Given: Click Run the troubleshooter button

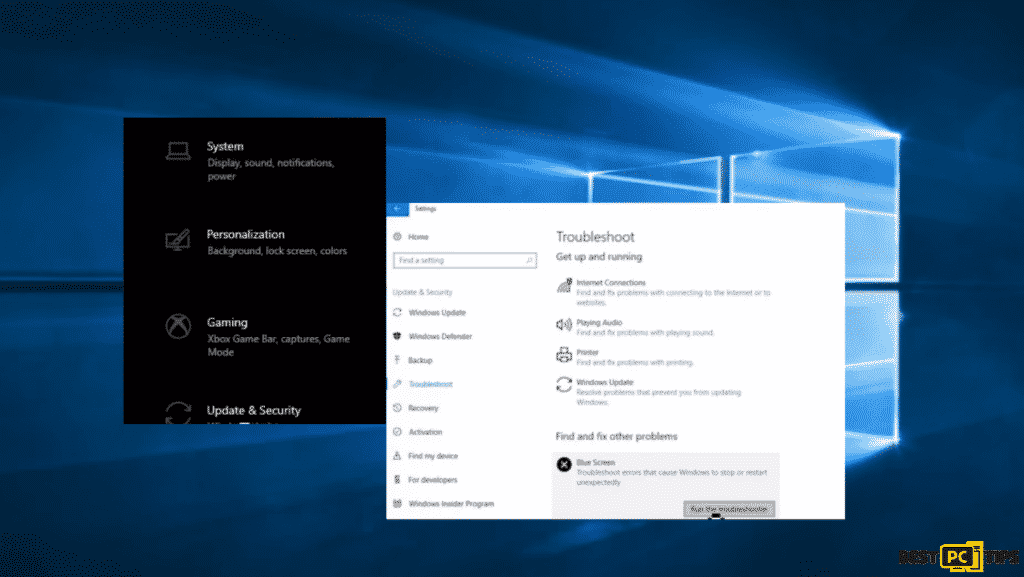Looking at the screenshot, I should [729, 509].
